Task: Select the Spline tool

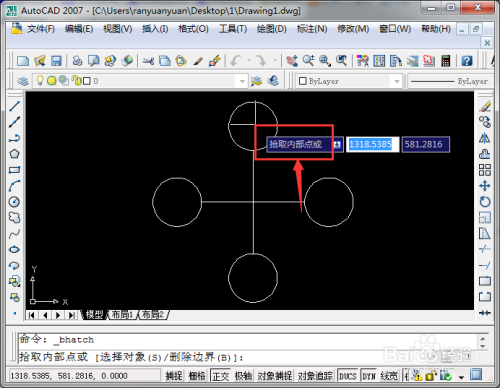Action: pyautogui.click(x=14, y=234)
